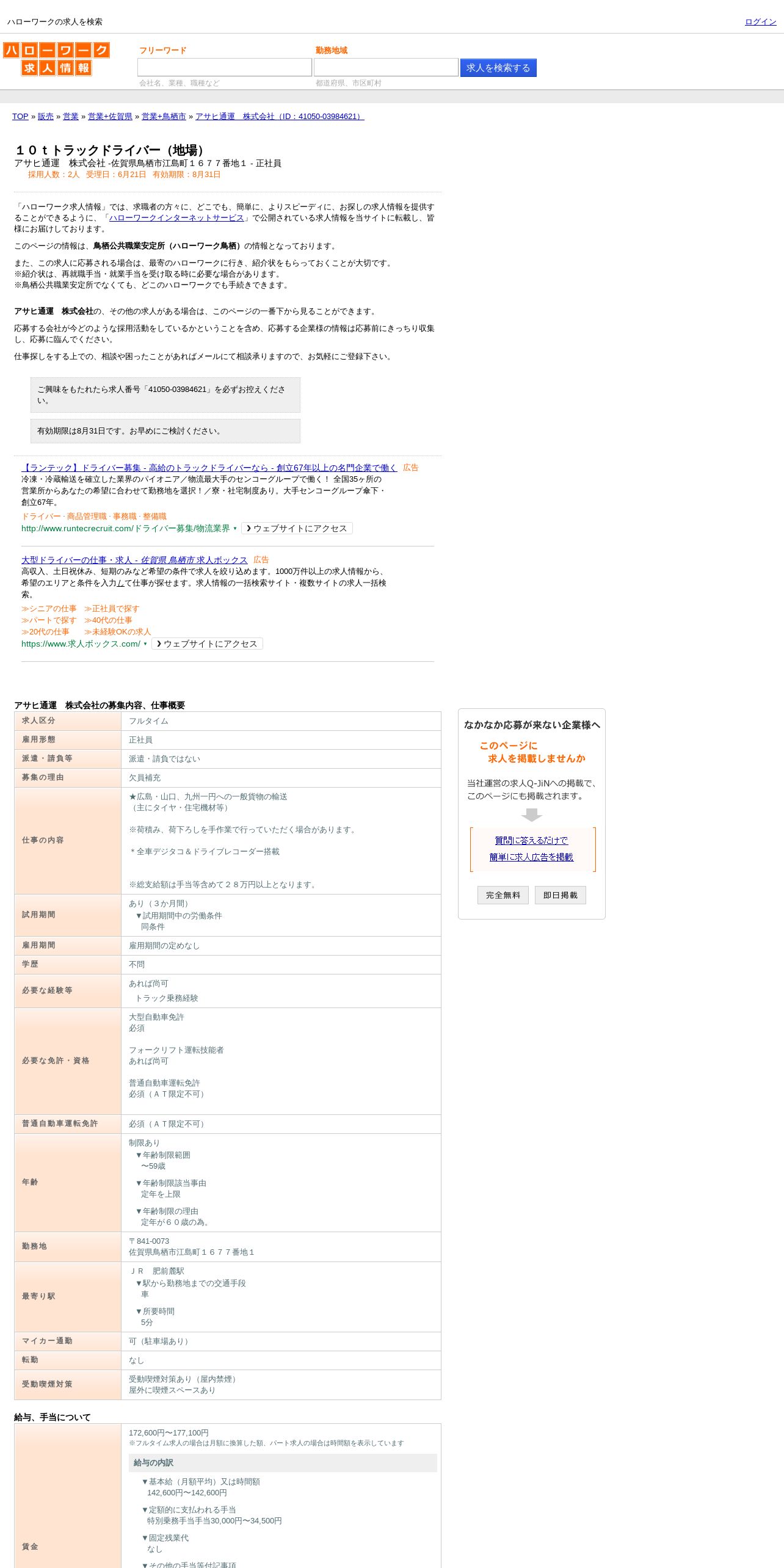The image size is (784, 1568).
Task: Click the フォークリフト運転技能者 text
Action: pyautogui.click(x=176, y=1050)
